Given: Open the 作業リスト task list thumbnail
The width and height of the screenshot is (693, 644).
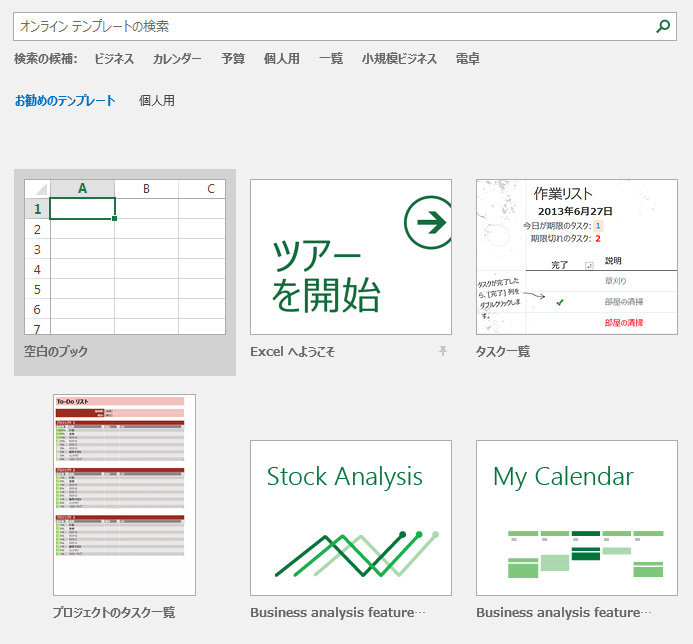Looking at the screenshot, I should tap(577, 257).
